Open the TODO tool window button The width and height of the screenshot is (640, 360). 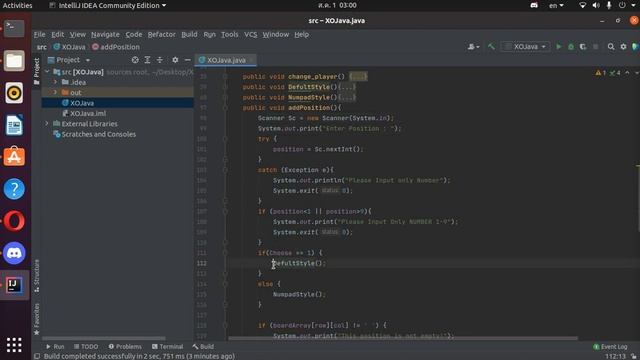point(86,347)
